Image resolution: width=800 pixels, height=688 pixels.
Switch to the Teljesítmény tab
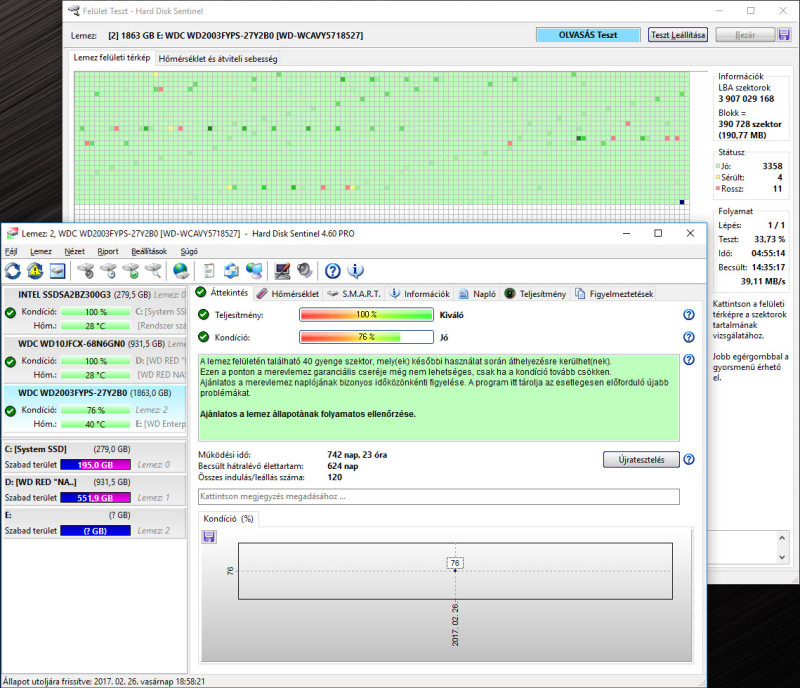click(536, 294)
